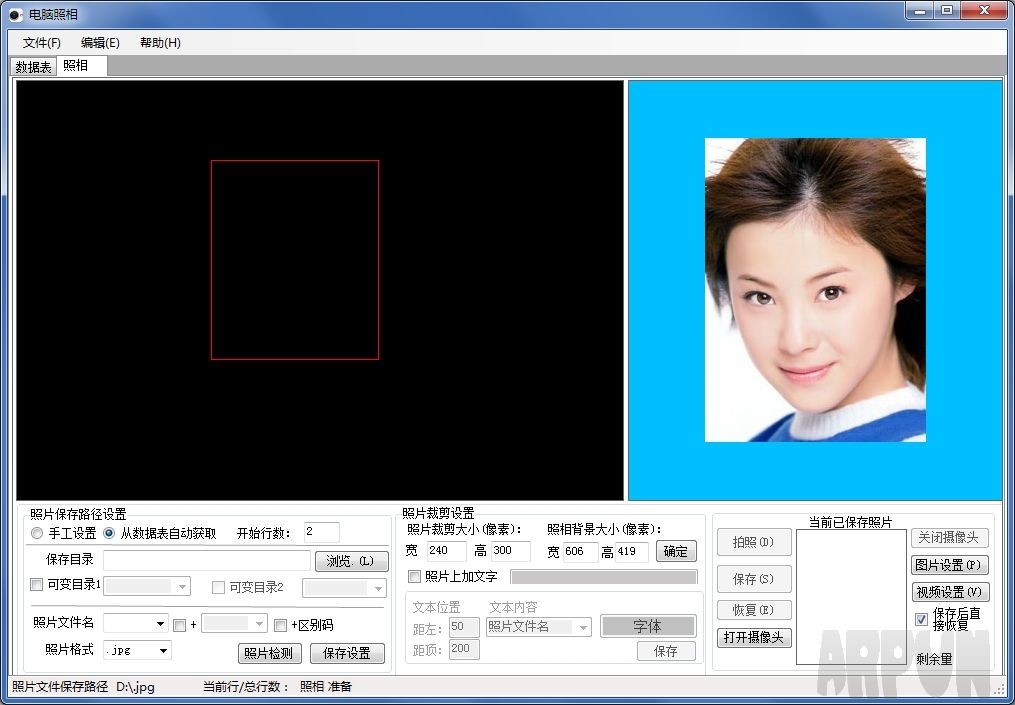Click the background width field showing 606
The height and width of the screenshot is (705, 1015).
click(580, 552)
